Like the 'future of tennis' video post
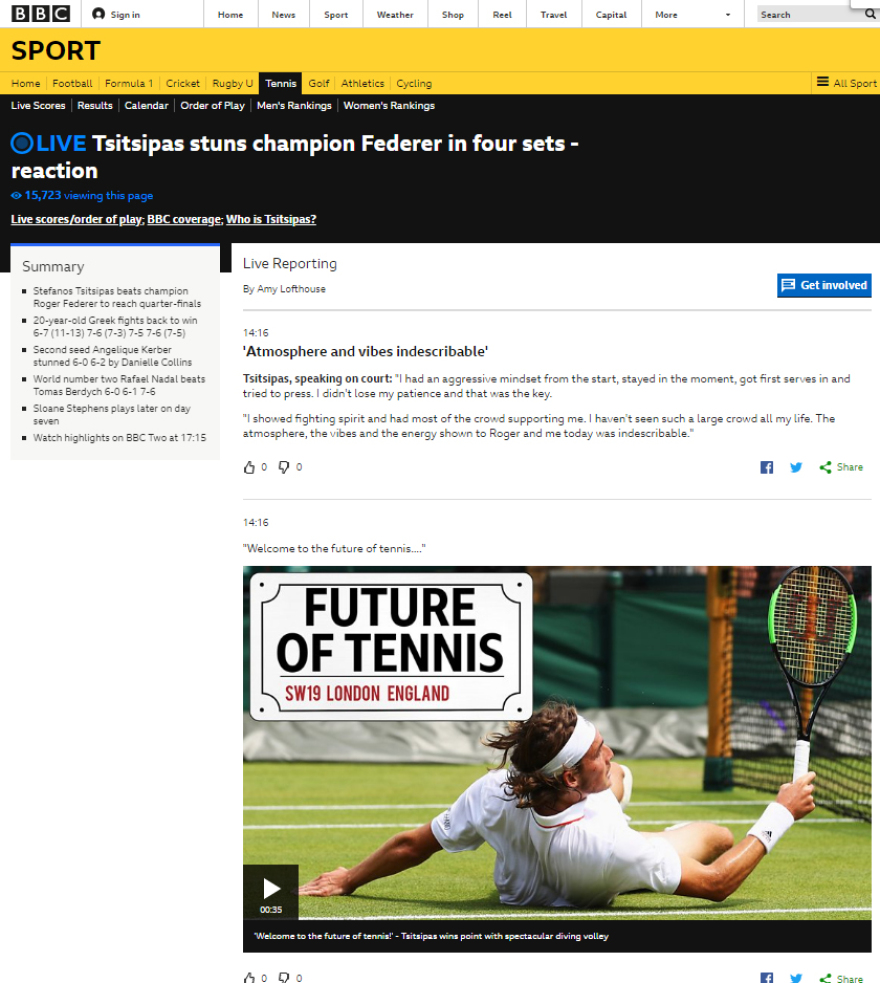The width and height of the screenshot is (880, 983). (x=249, y=977)
